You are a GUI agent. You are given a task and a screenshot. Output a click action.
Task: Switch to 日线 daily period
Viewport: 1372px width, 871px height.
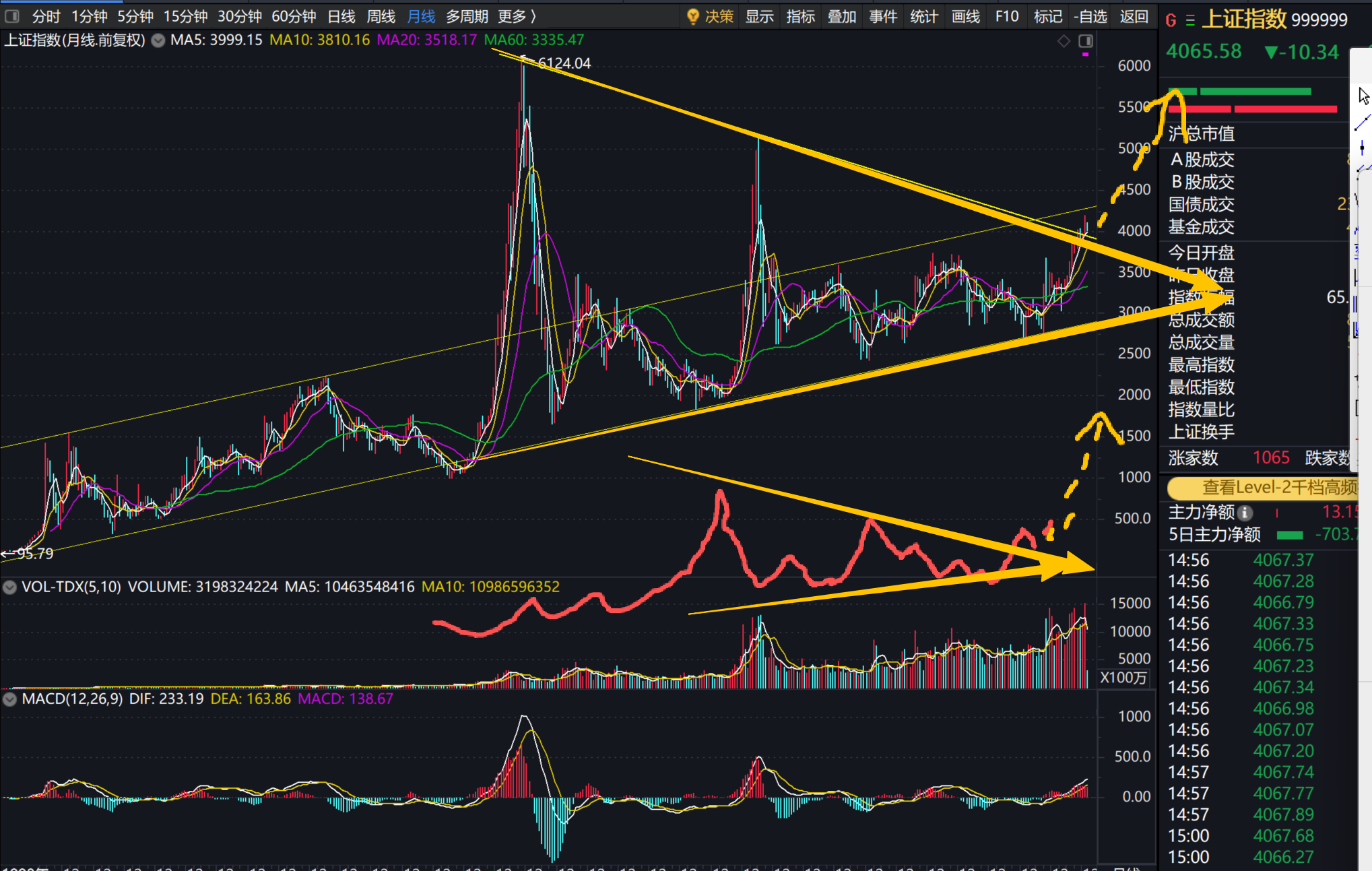pos(341,16)
